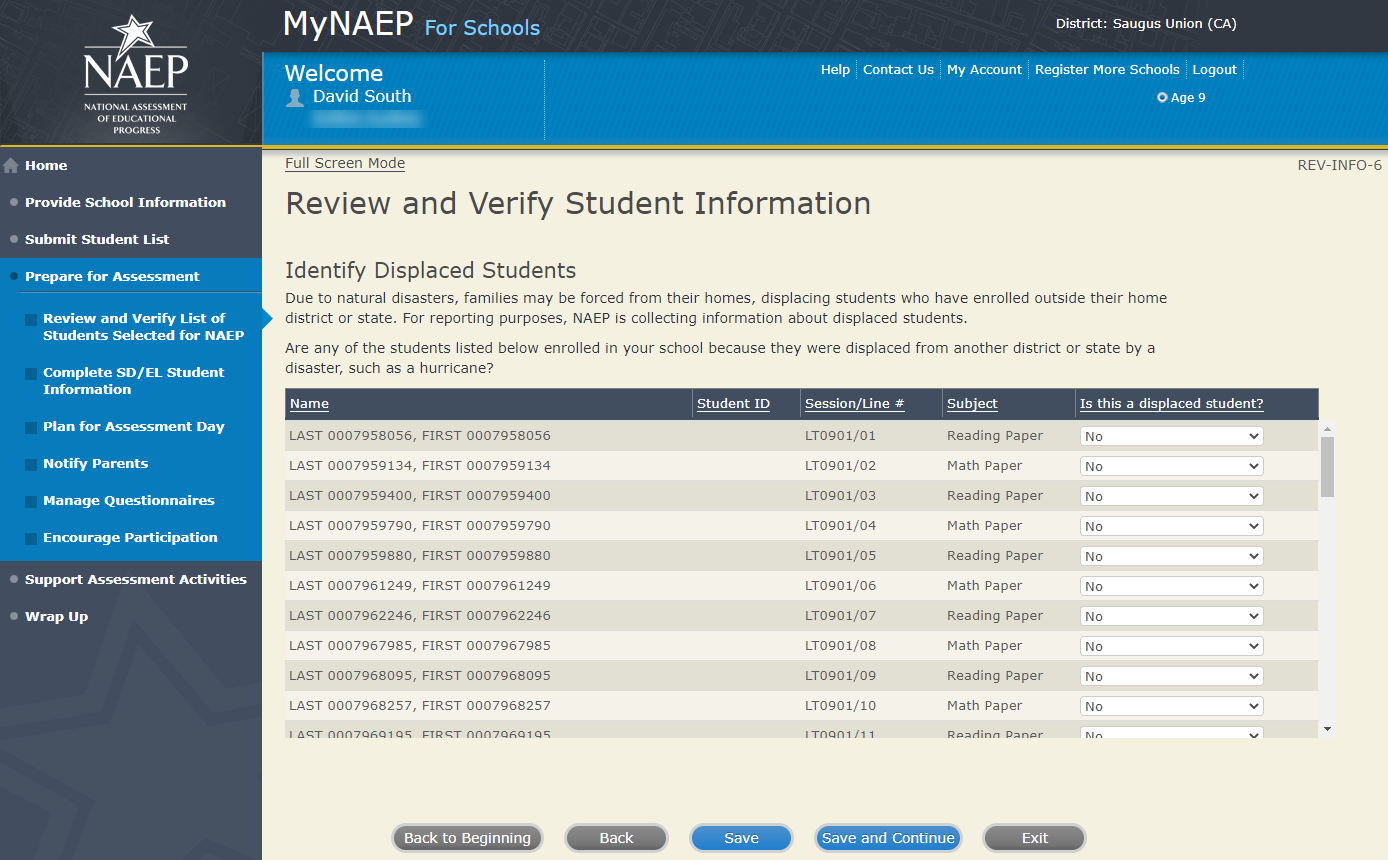Click the Register More Schools link
Screen dimensions: 1388x860
(1107, 70)
